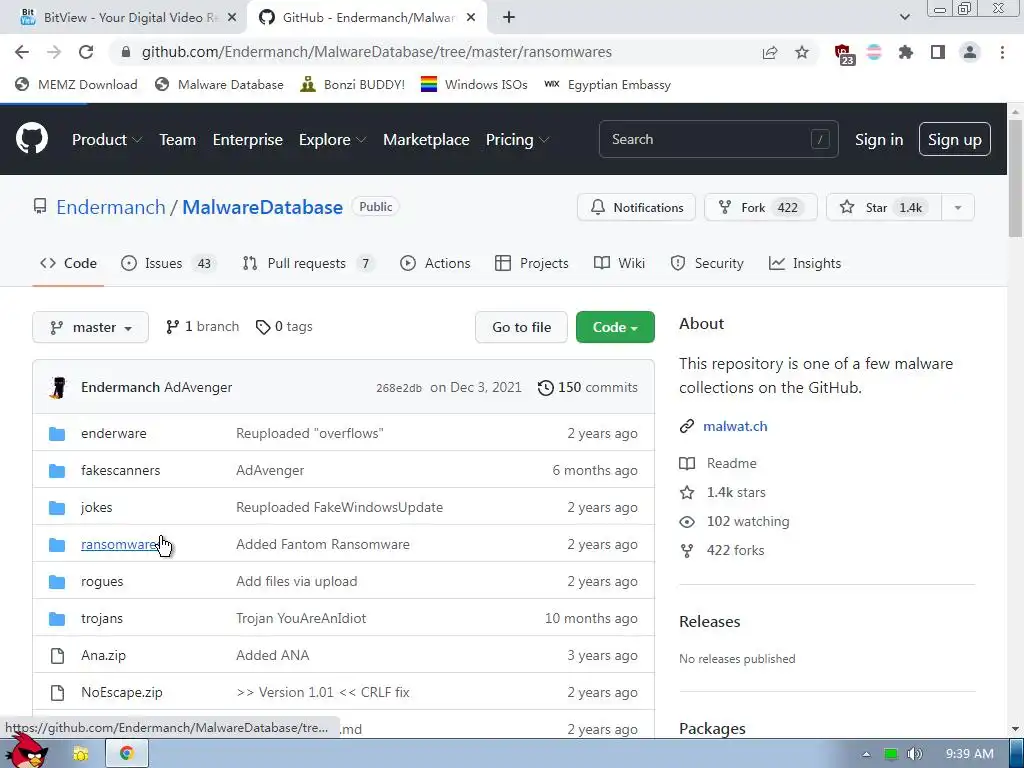
Task: Bookmark this page with the star icon
Action: tap(802, 52)
